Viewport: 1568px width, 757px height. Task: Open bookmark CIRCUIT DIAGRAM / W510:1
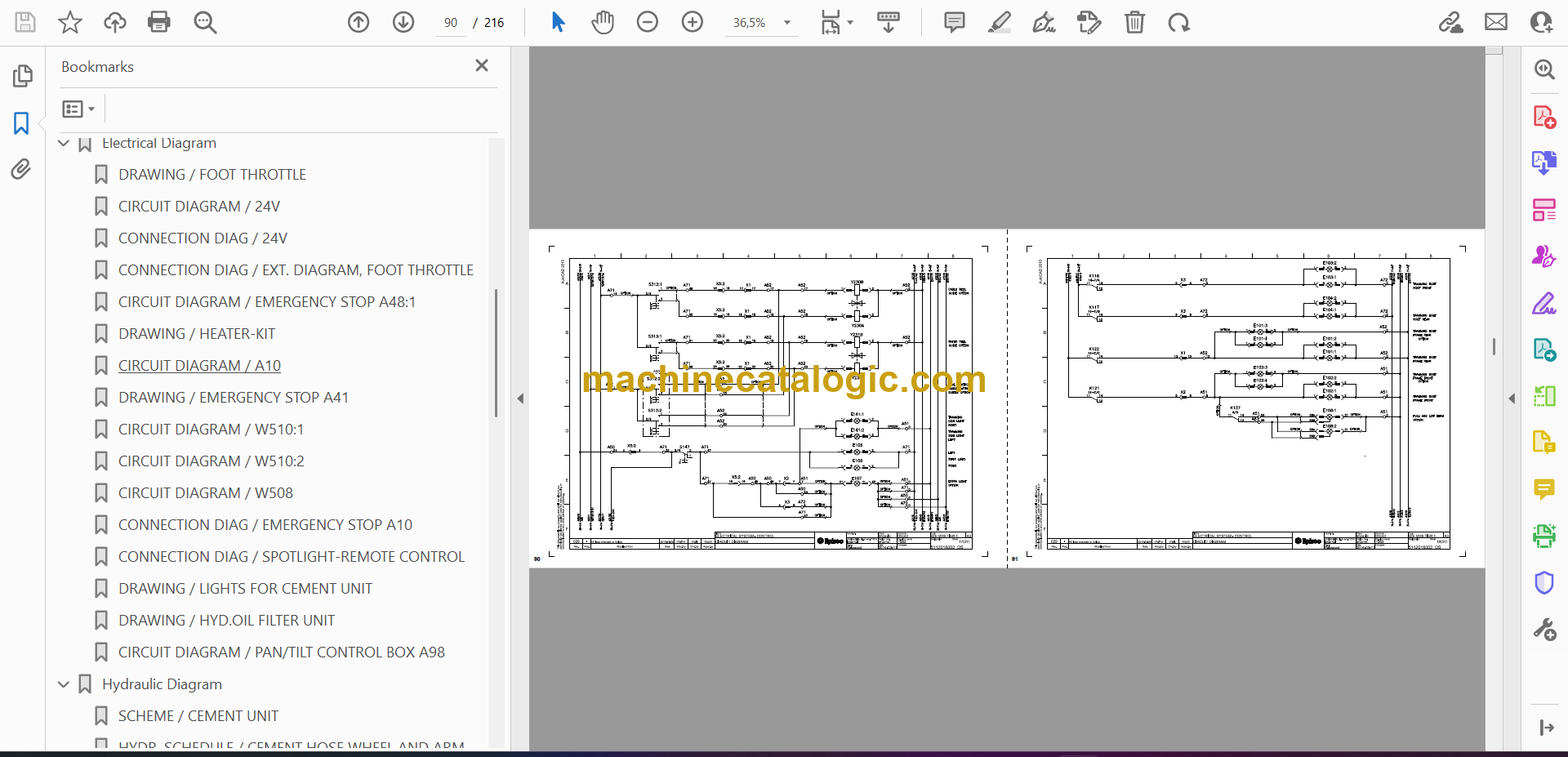tap(211, 430)
